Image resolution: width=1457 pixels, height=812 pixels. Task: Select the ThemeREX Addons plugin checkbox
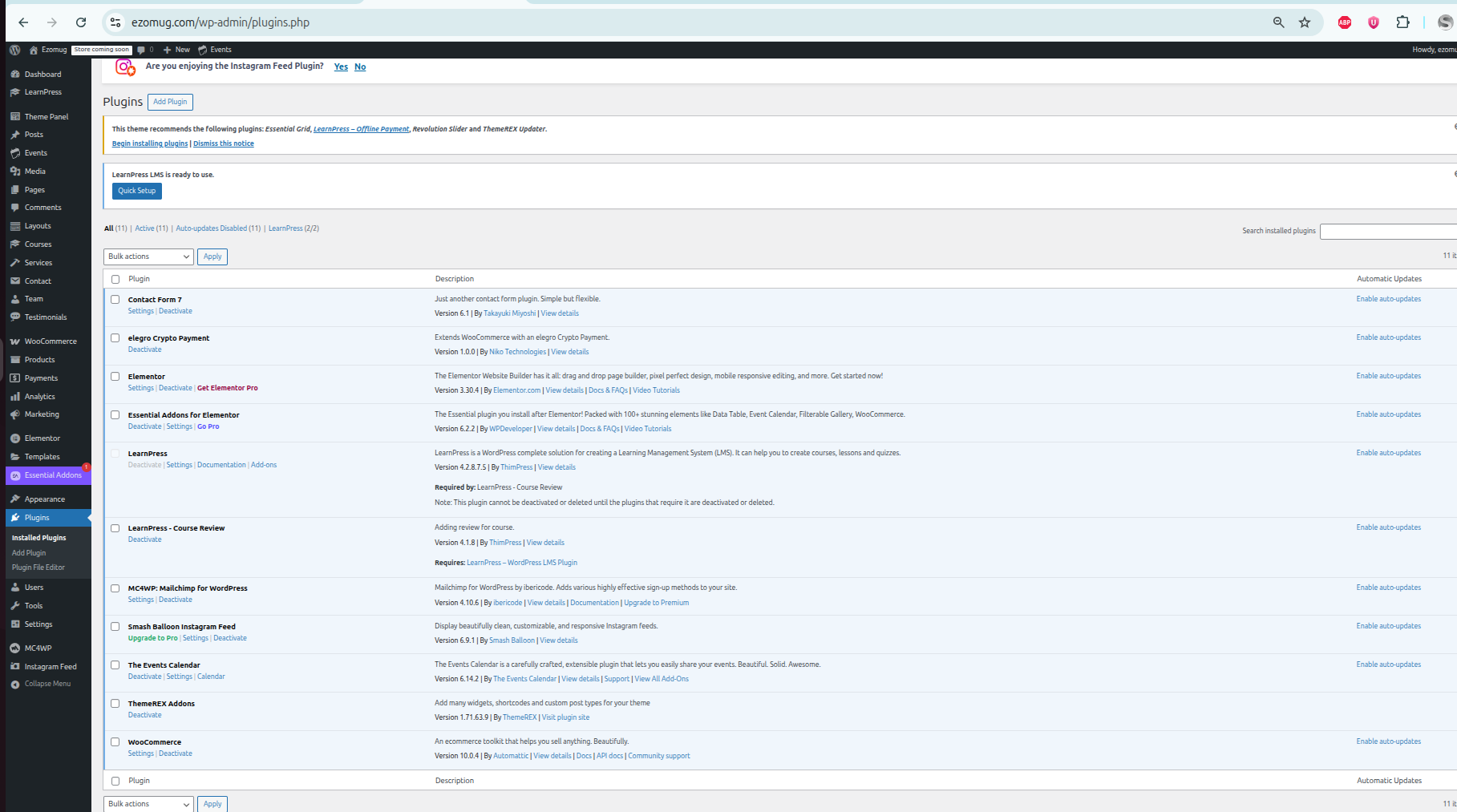coord(115,704)
